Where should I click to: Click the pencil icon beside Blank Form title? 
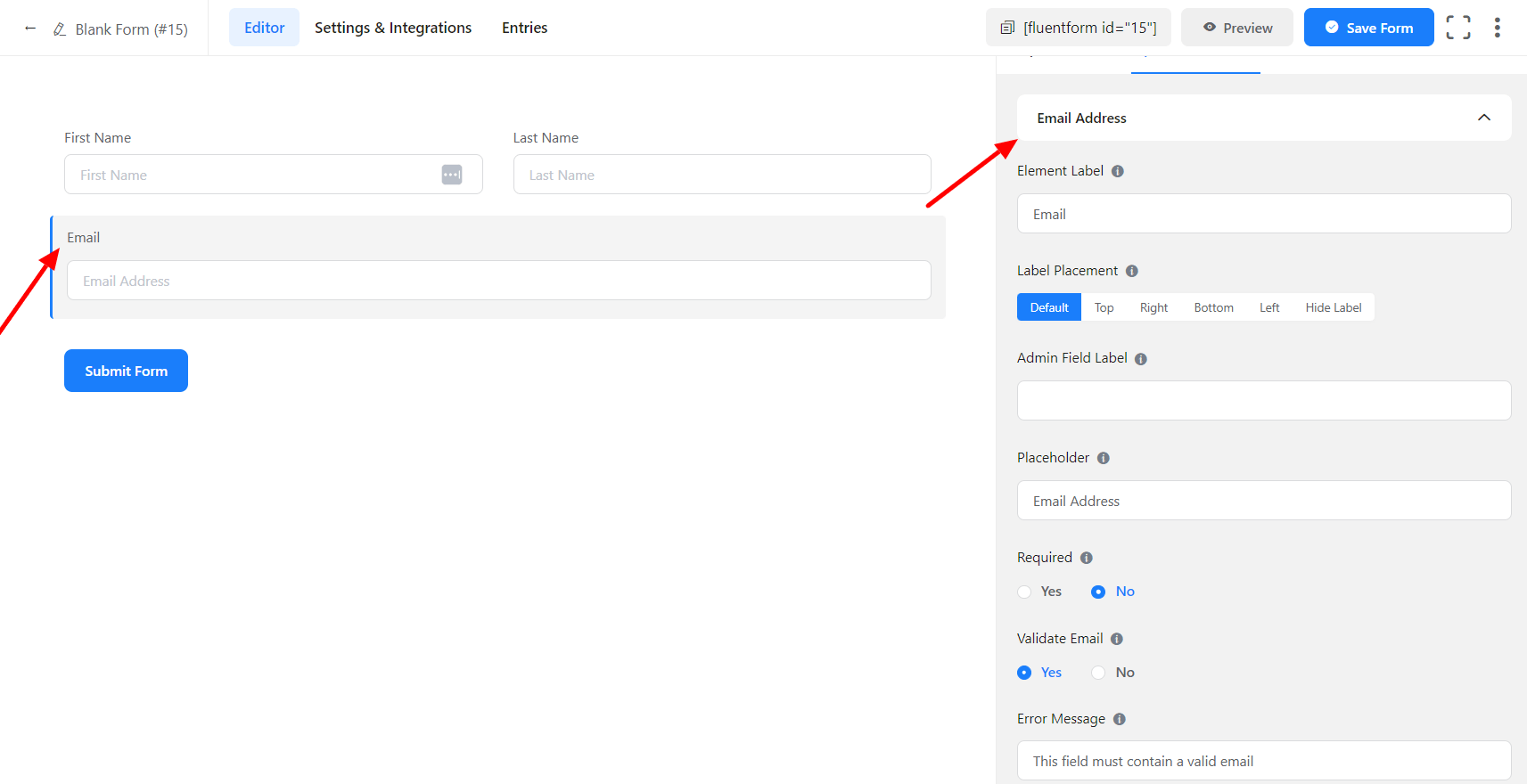tap(60, 29)
